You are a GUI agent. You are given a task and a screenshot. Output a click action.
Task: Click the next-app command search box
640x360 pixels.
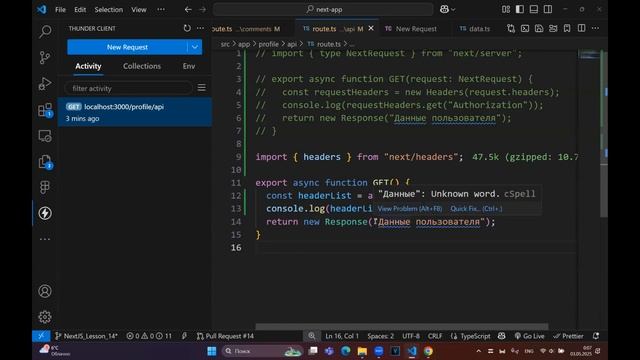point(323,9)
